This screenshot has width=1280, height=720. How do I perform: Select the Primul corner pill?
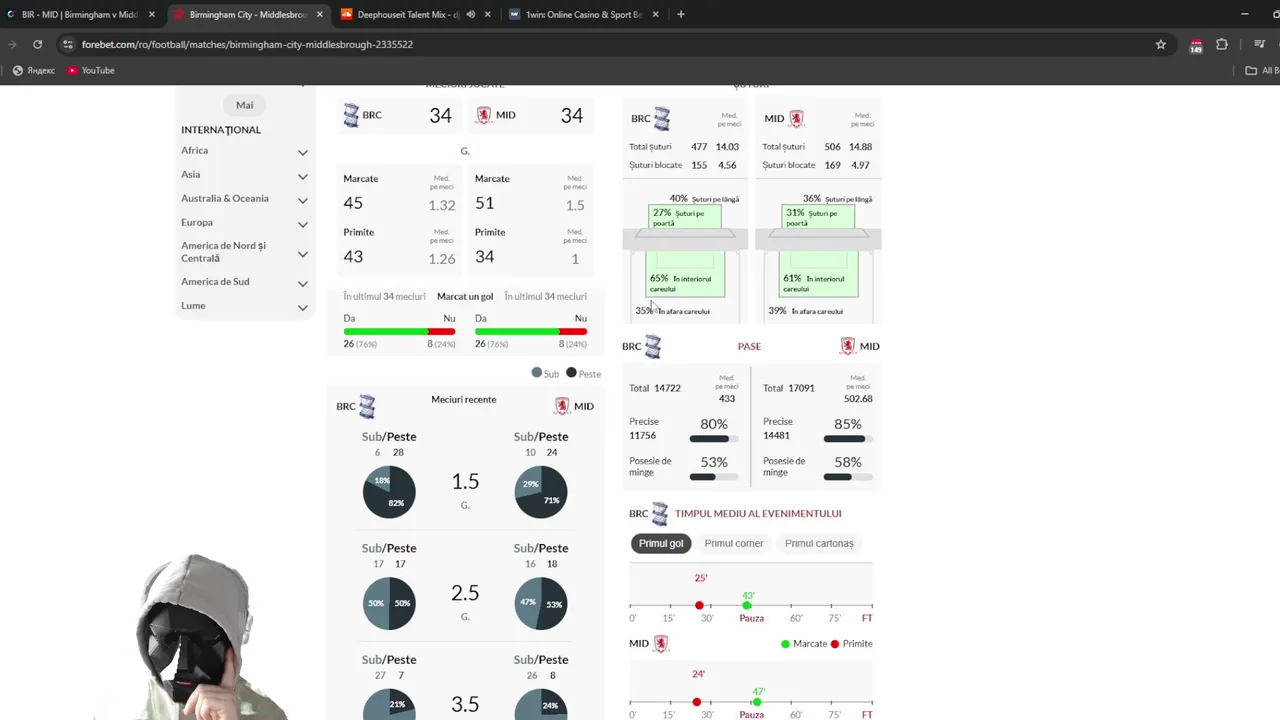pyautogui.click(x=734, y=543)
